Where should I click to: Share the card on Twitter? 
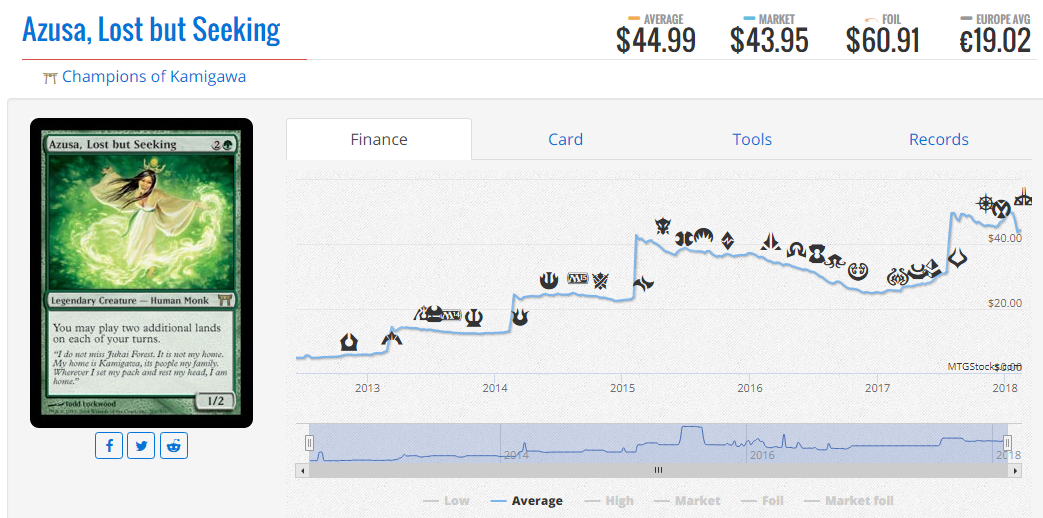(x=141, y=446)
